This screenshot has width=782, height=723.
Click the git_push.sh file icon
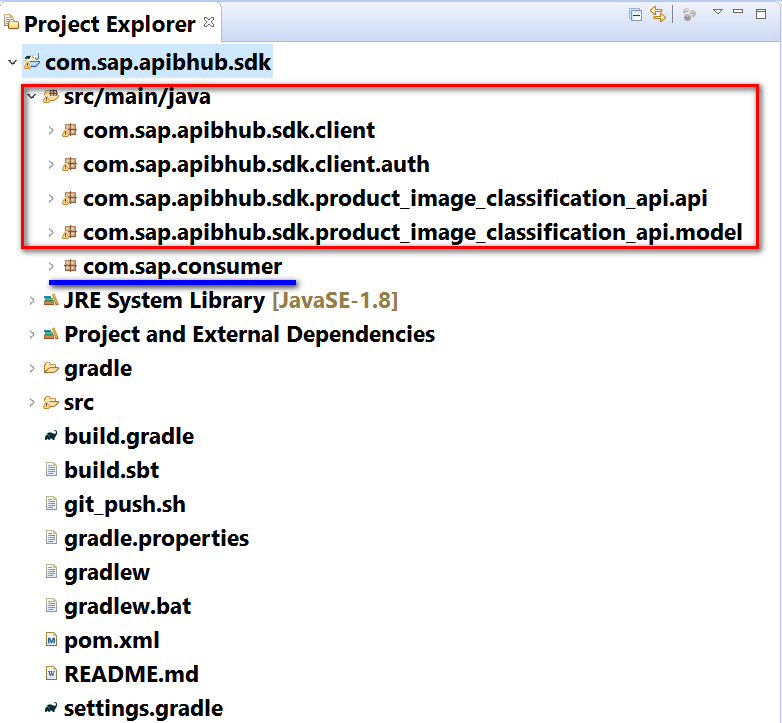pos(51,503)
